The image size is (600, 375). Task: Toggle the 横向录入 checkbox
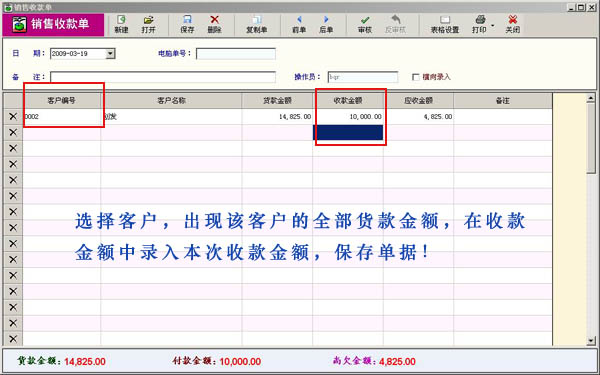pos(416,77)
